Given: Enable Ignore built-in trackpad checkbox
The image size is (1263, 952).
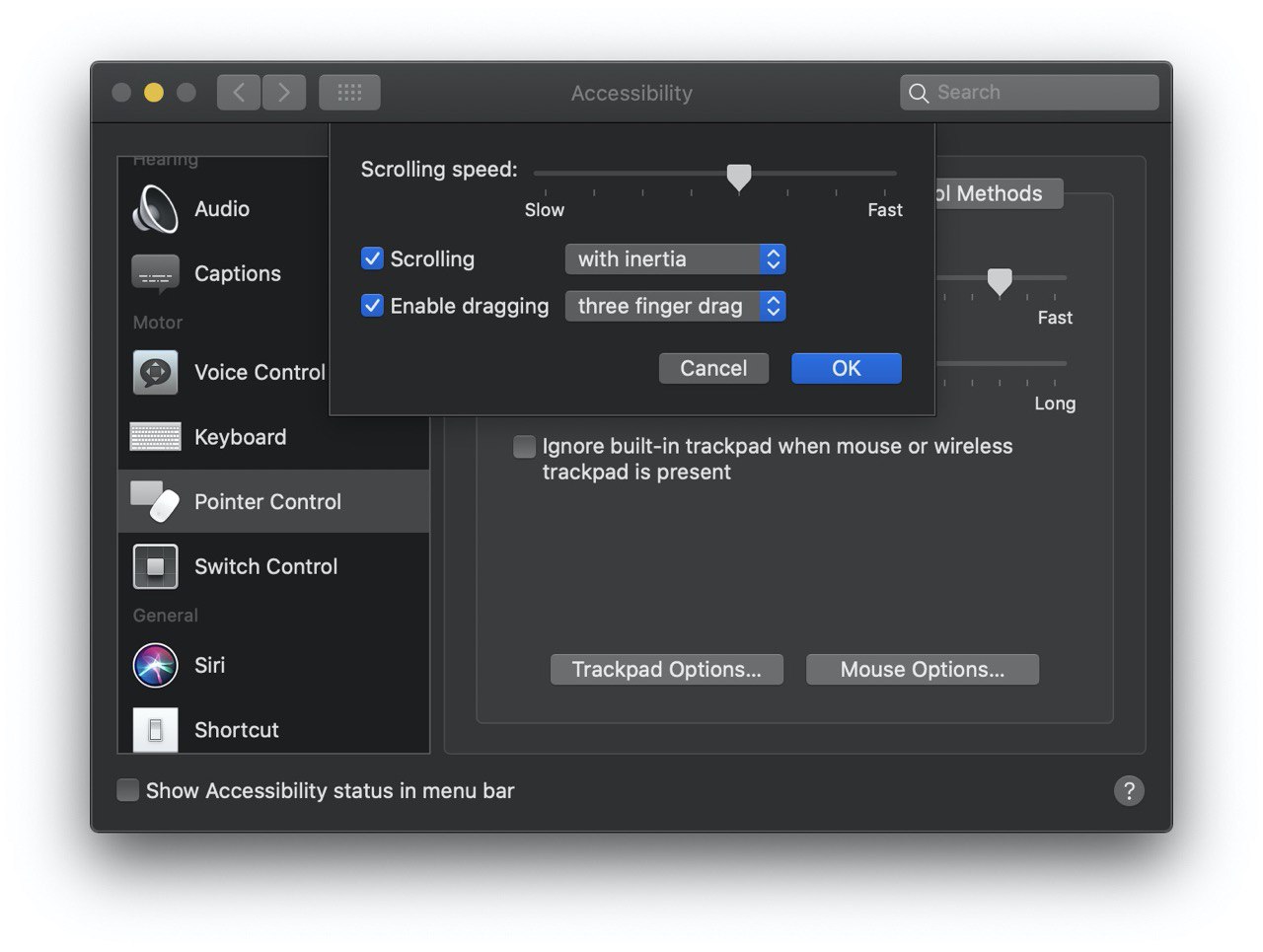Looking at the screenshot, I should [524, 446].
